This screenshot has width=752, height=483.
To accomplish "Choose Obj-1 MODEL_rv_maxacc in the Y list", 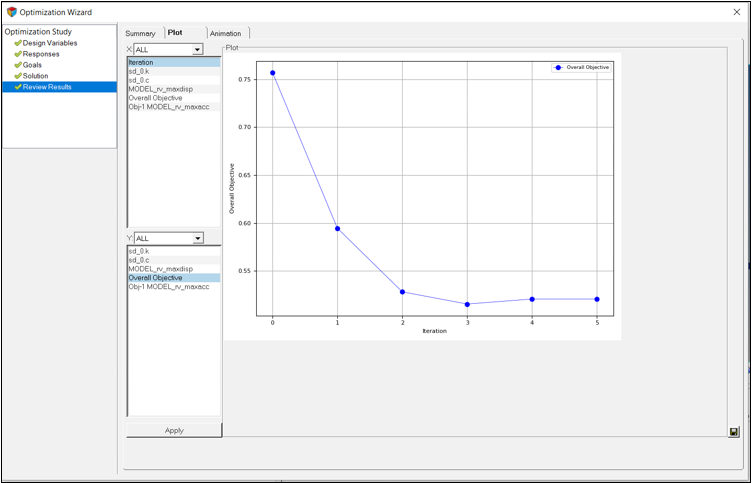I will [x=168, y=287].
